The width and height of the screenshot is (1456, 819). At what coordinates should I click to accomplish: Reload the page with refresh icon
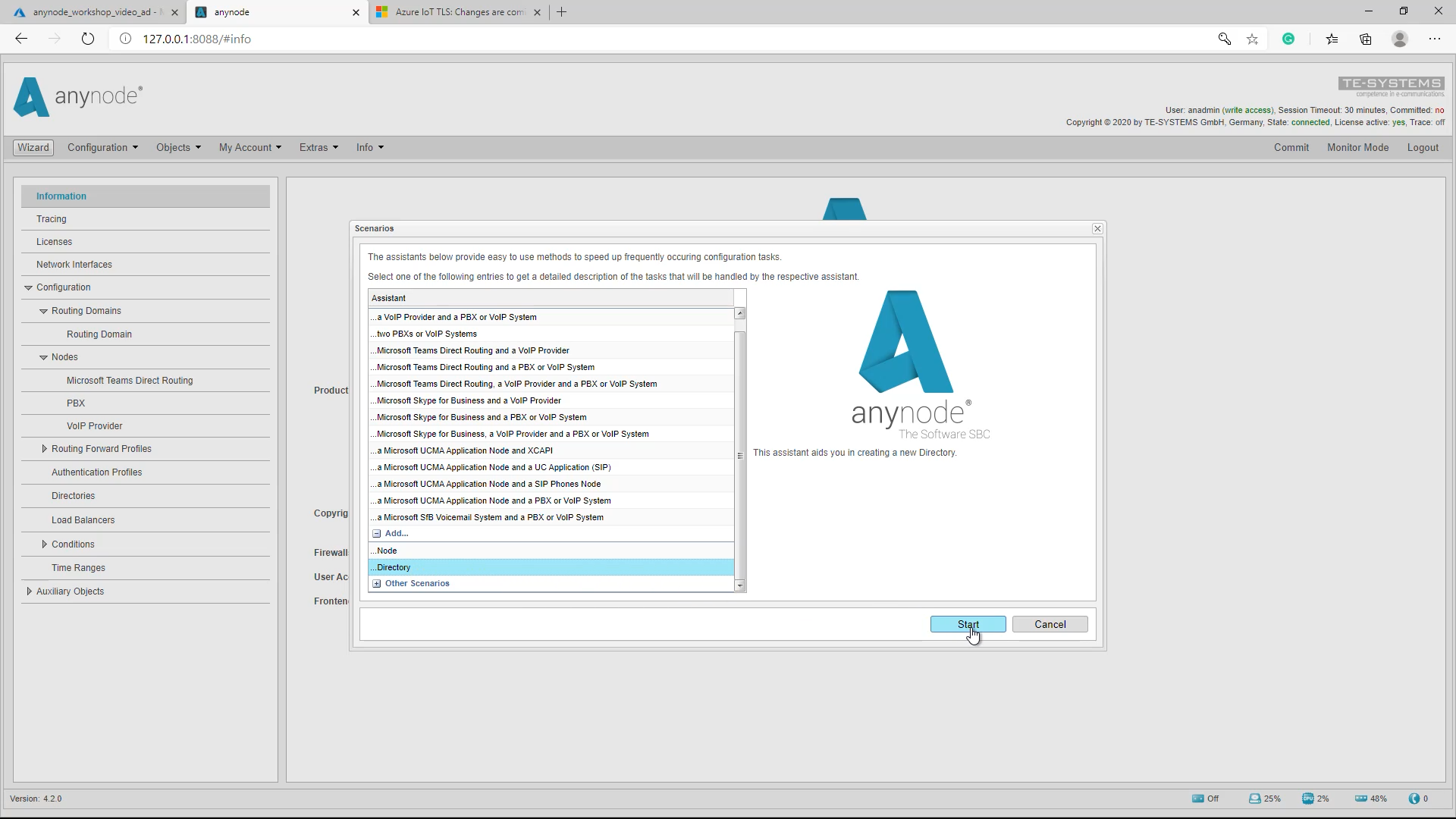click(88, 39)
